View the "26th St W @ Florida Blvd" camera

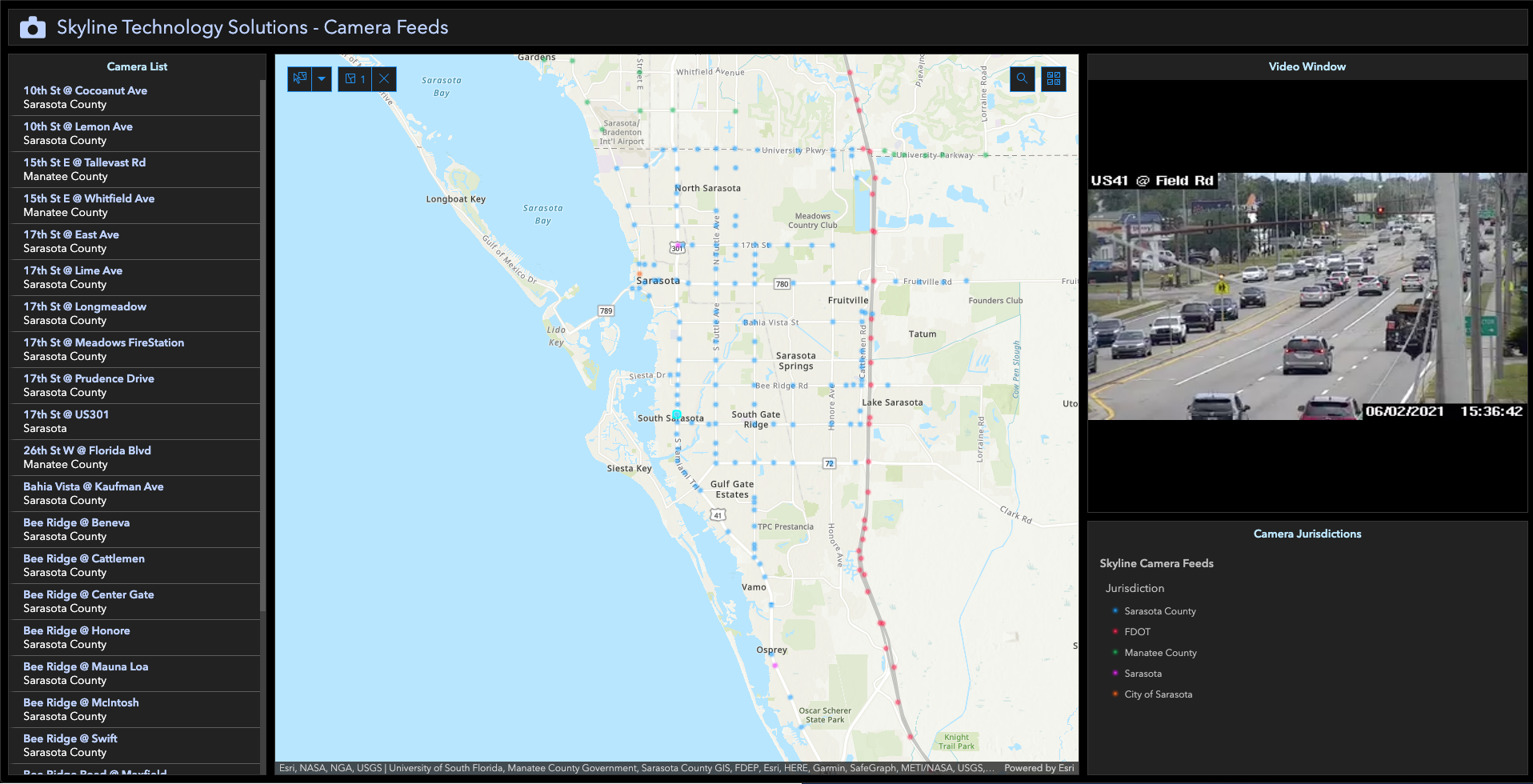(x=87, y=457)
